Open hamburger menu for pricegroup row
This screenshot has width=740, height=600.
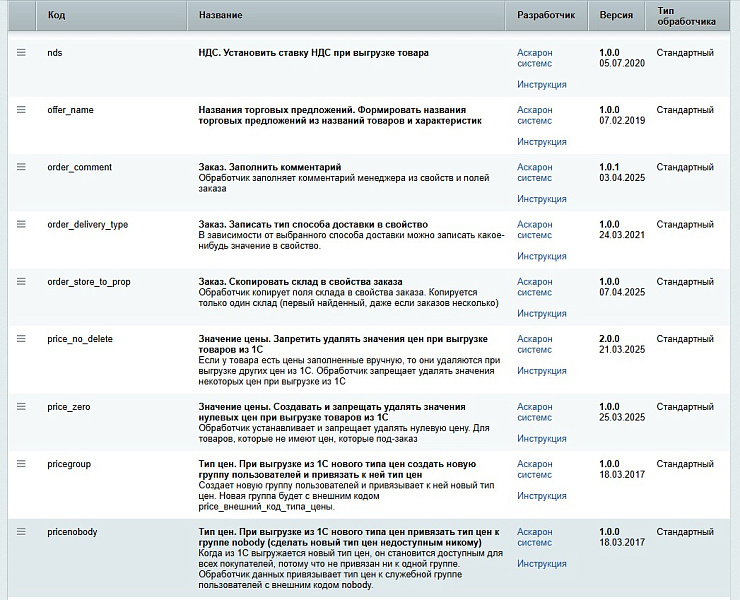[21, 464]
